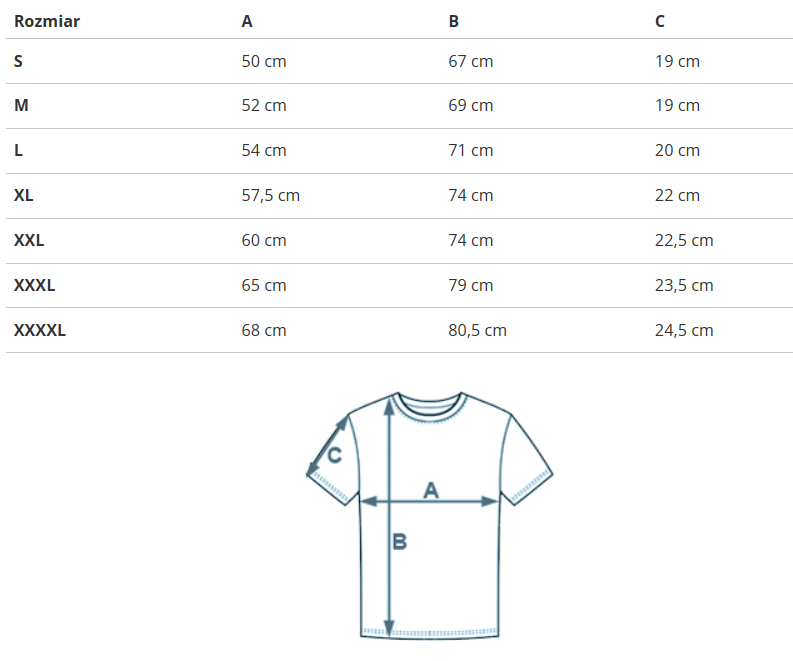This screenshot has height=661, width=793.
Task: Select the XXXL size row label
Action: point(34,285)
